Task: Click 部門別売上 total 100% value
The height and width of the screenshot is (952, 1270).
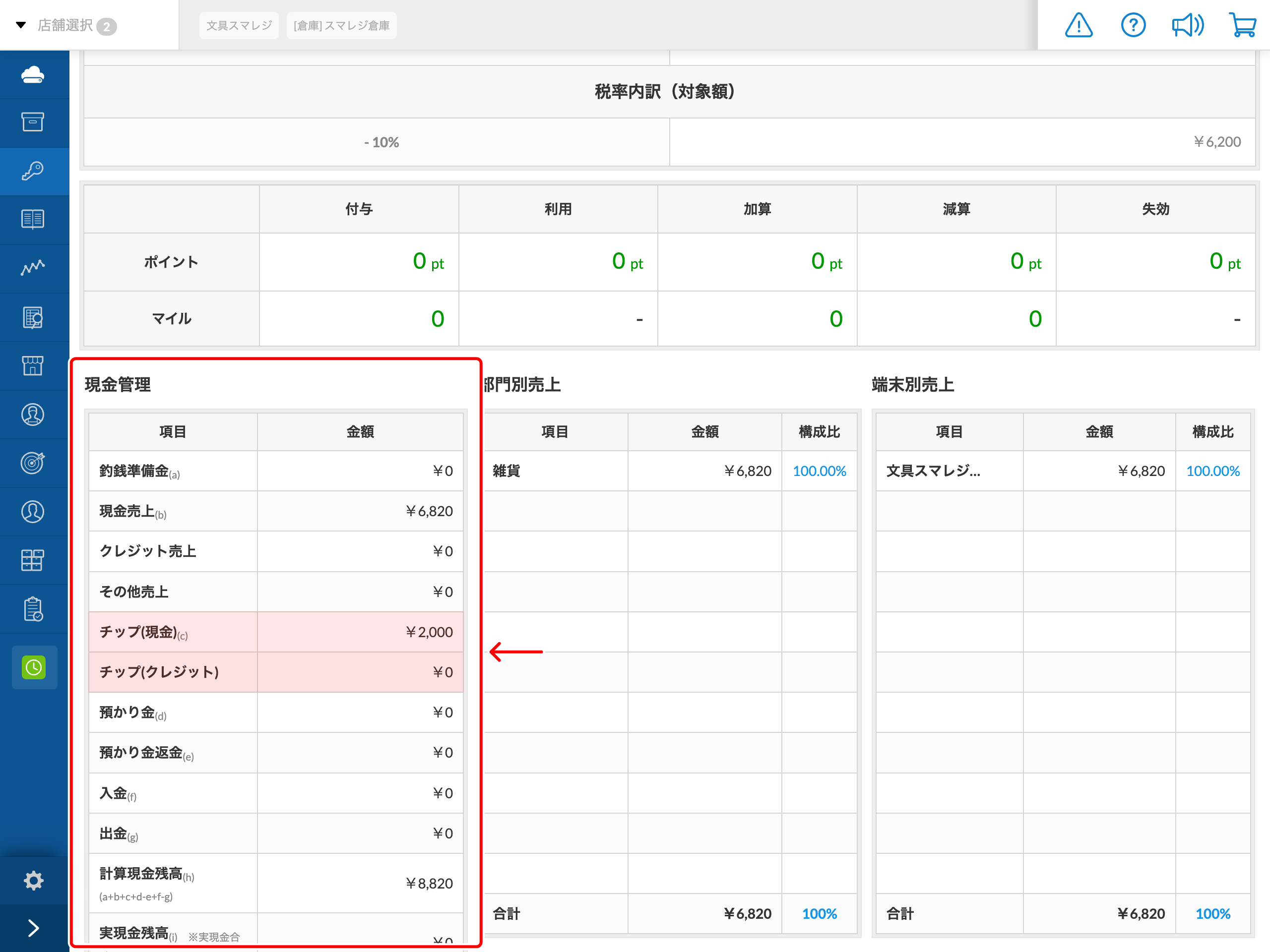Action: pos(820,913)
